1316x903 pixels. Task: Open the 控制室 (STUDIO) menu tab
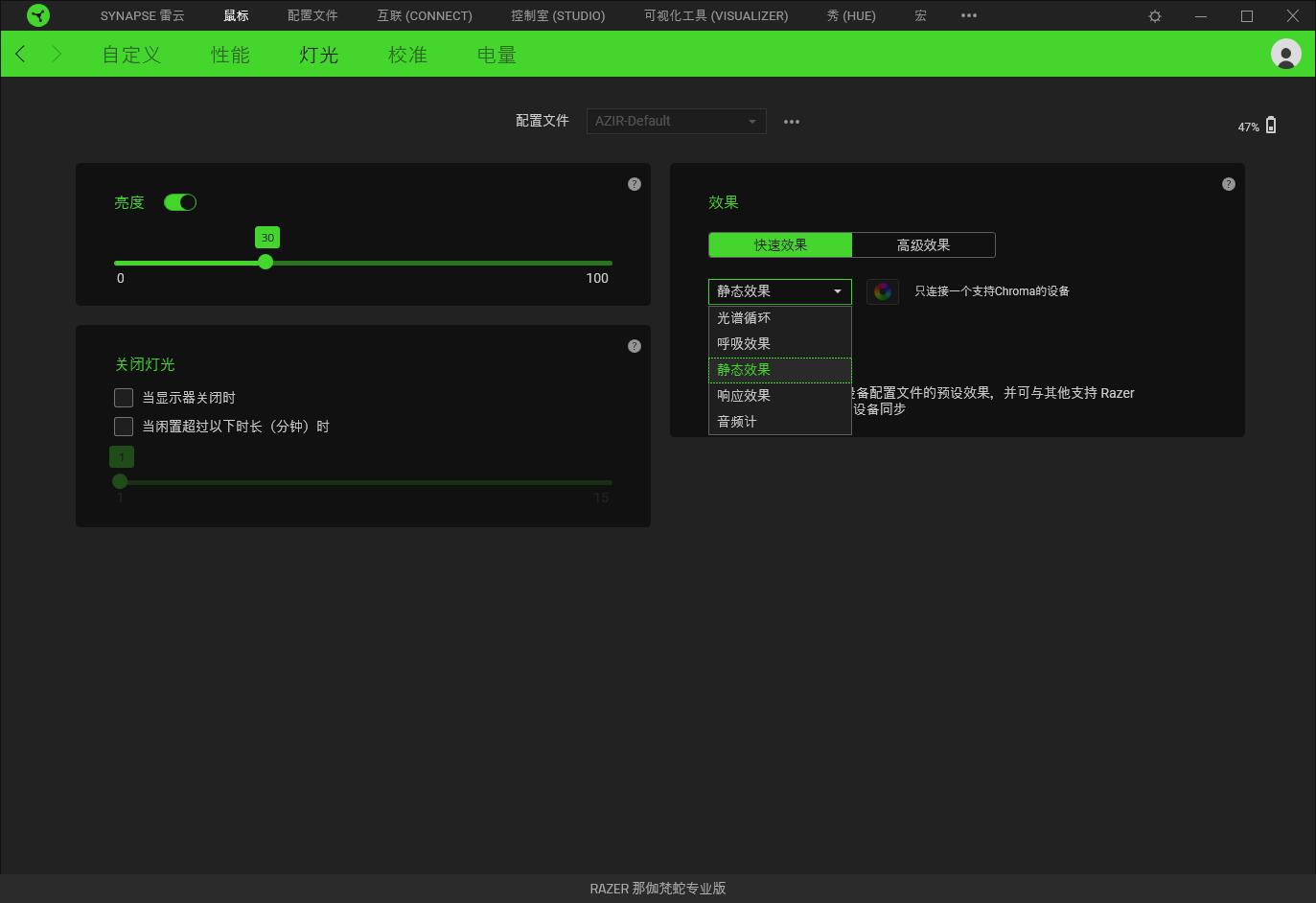(558, 16)
